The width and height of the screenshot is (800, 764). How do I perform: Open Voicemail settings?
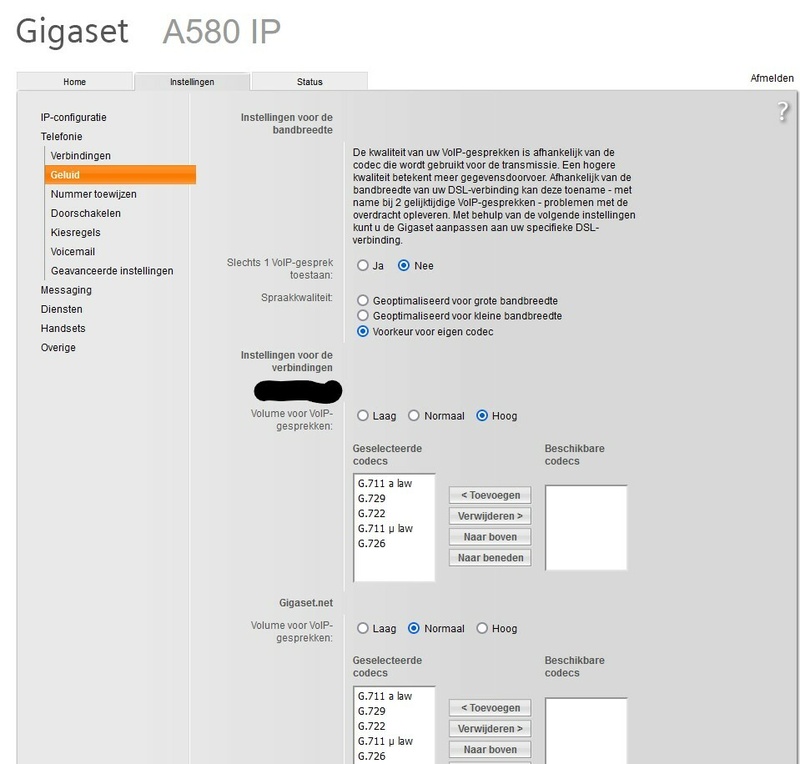[x=72, y=252]
